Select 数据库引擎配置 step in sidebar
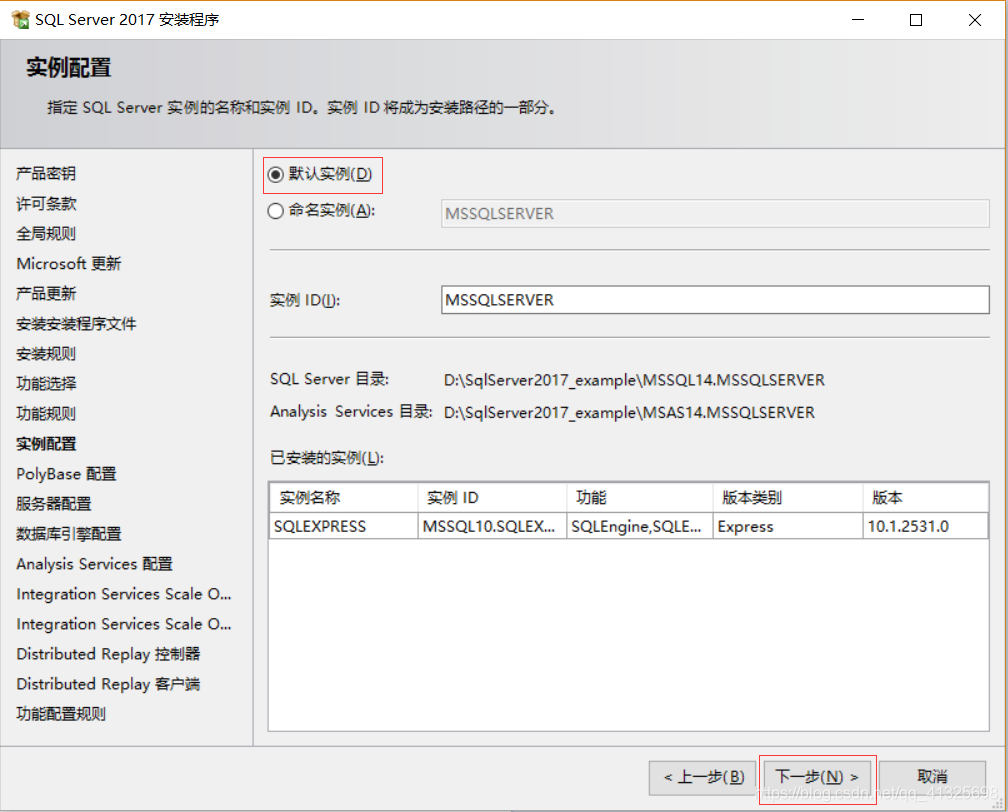This screenshot has width=1008, height=812. [x=69, y=534]
